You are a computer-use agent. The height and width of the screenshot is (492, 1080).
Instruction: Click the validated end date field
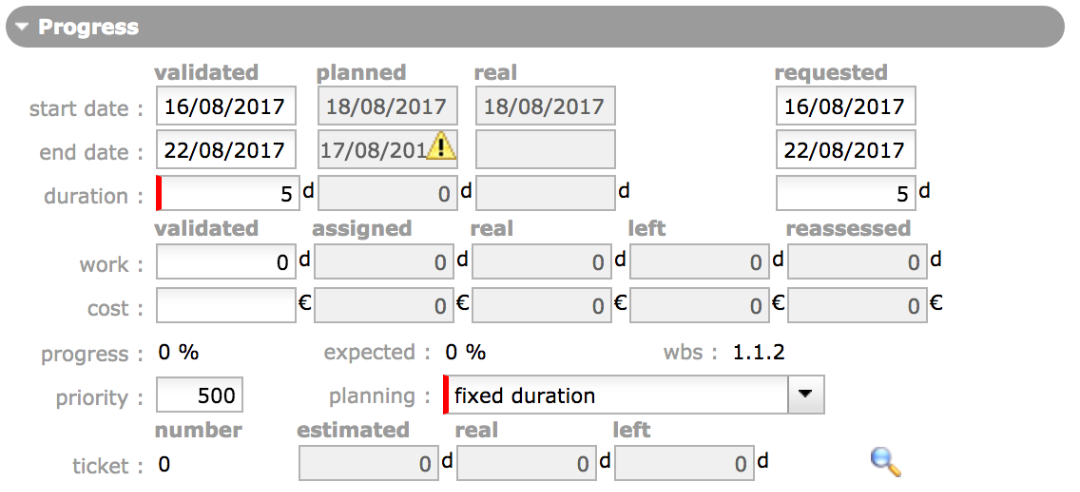(226, 150)
